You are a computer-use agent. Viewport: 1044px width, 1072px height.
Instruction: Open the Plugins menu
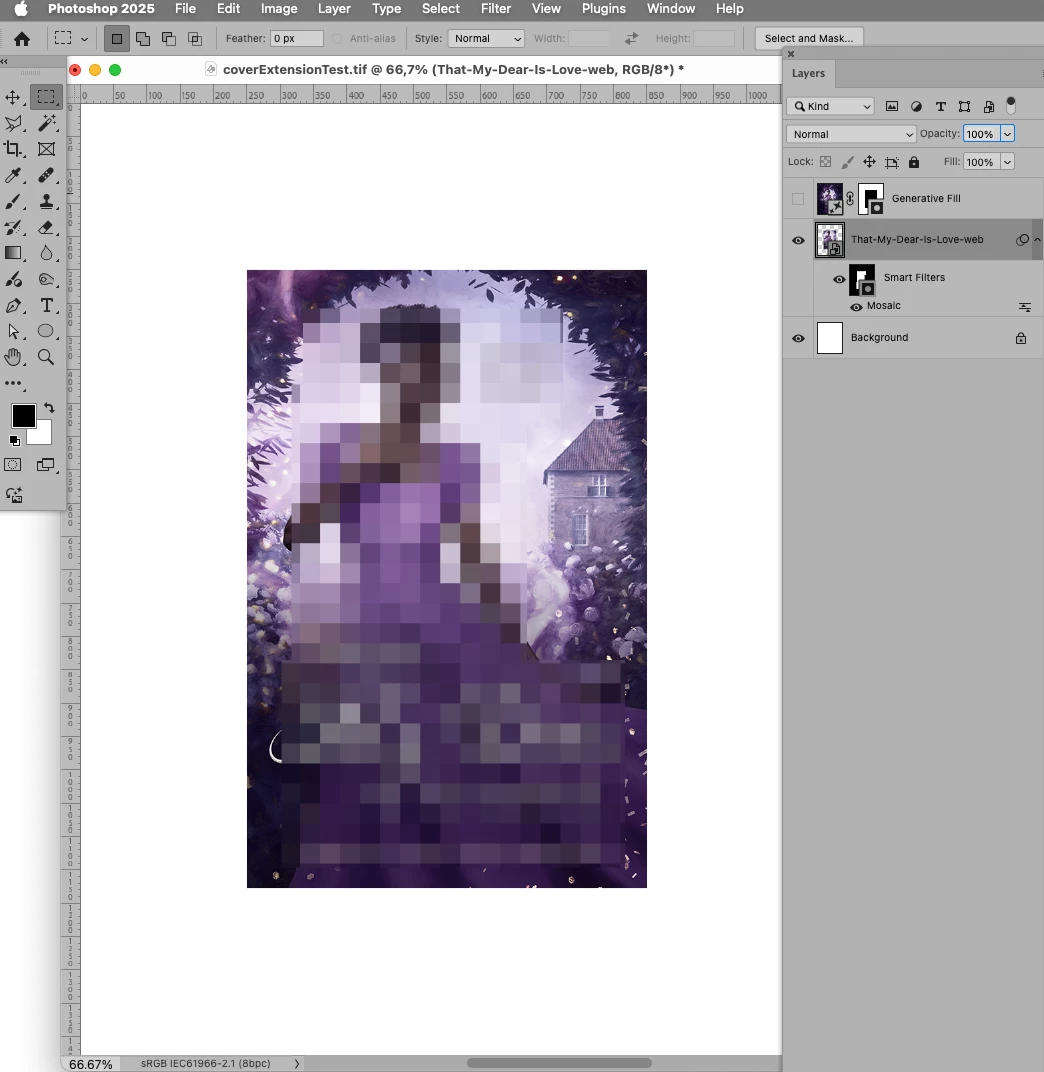tap(604, 9)
